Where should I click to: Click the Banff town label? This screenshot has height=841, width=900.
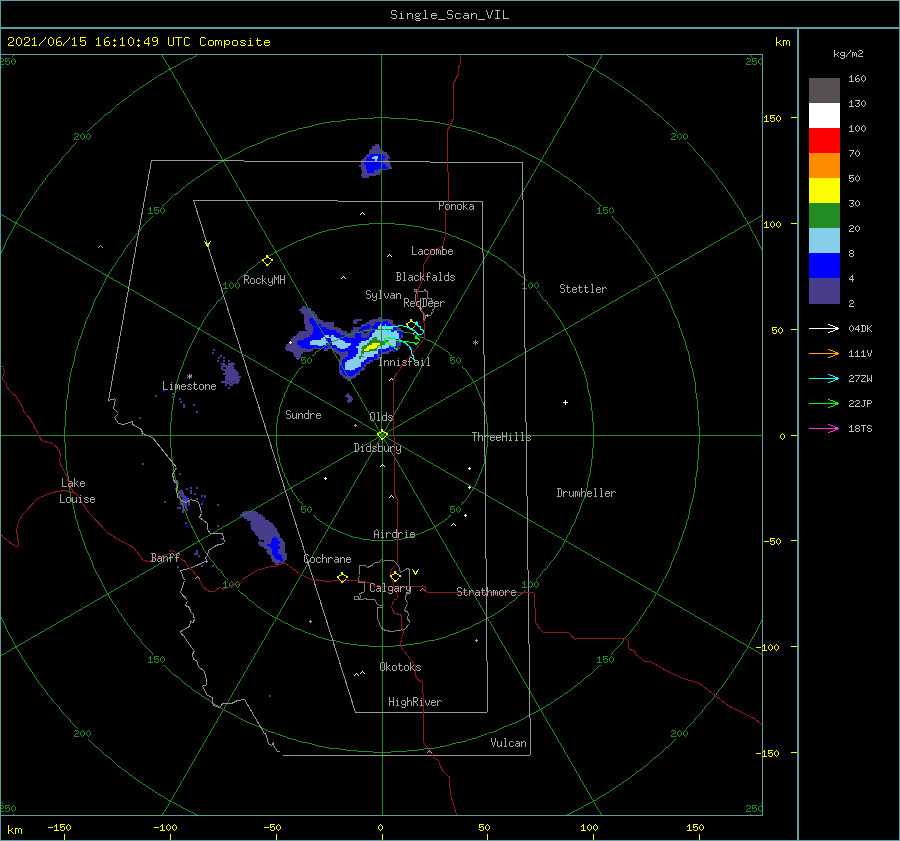(x=165, y=557)
